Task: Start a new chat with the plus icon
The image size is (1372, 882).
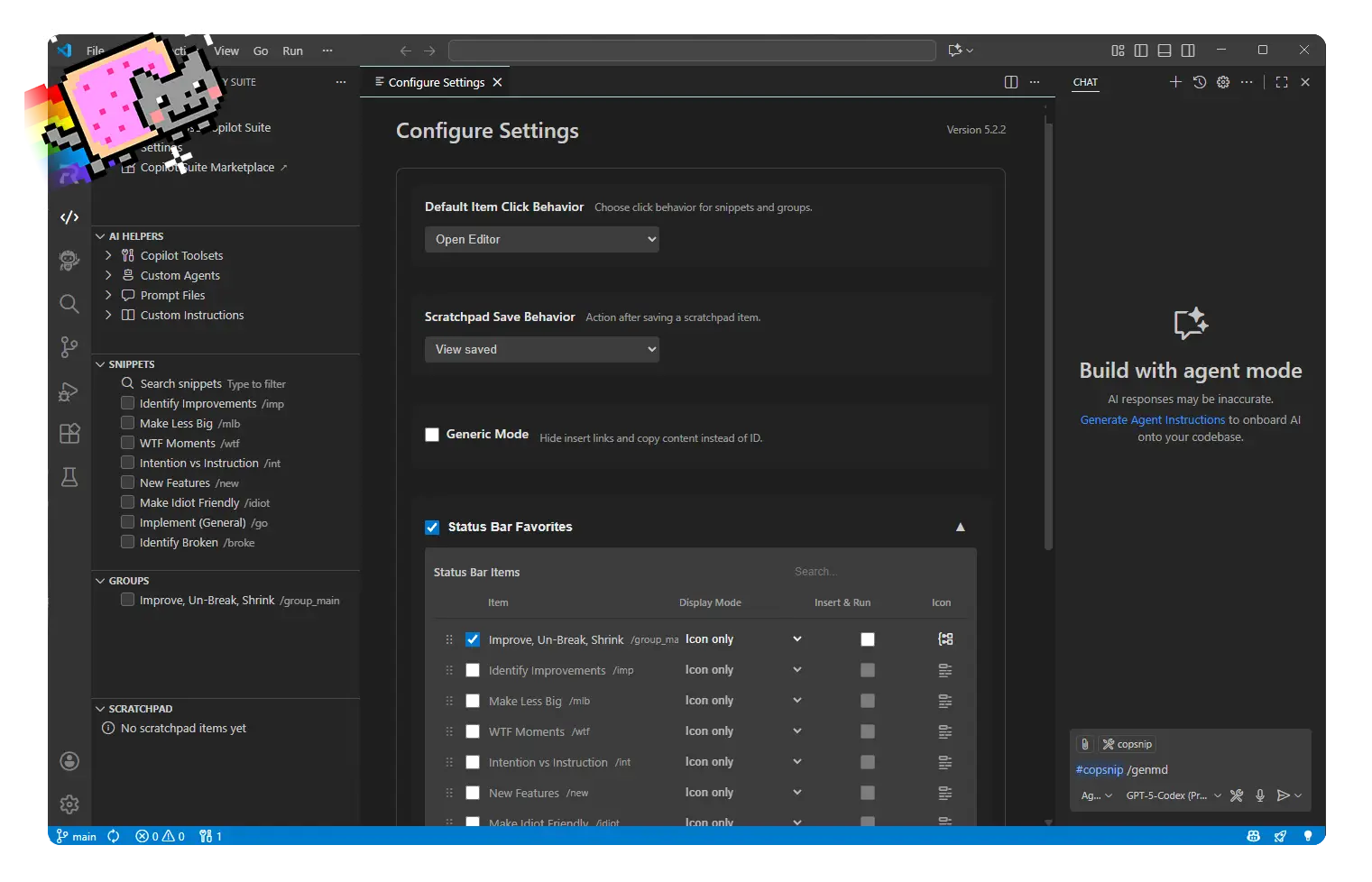Action: click(x=1175, y=82)
